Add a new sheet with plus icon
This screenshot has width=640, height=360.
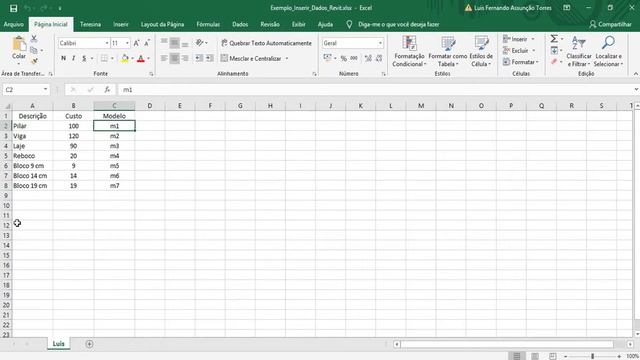coord(89,344)
